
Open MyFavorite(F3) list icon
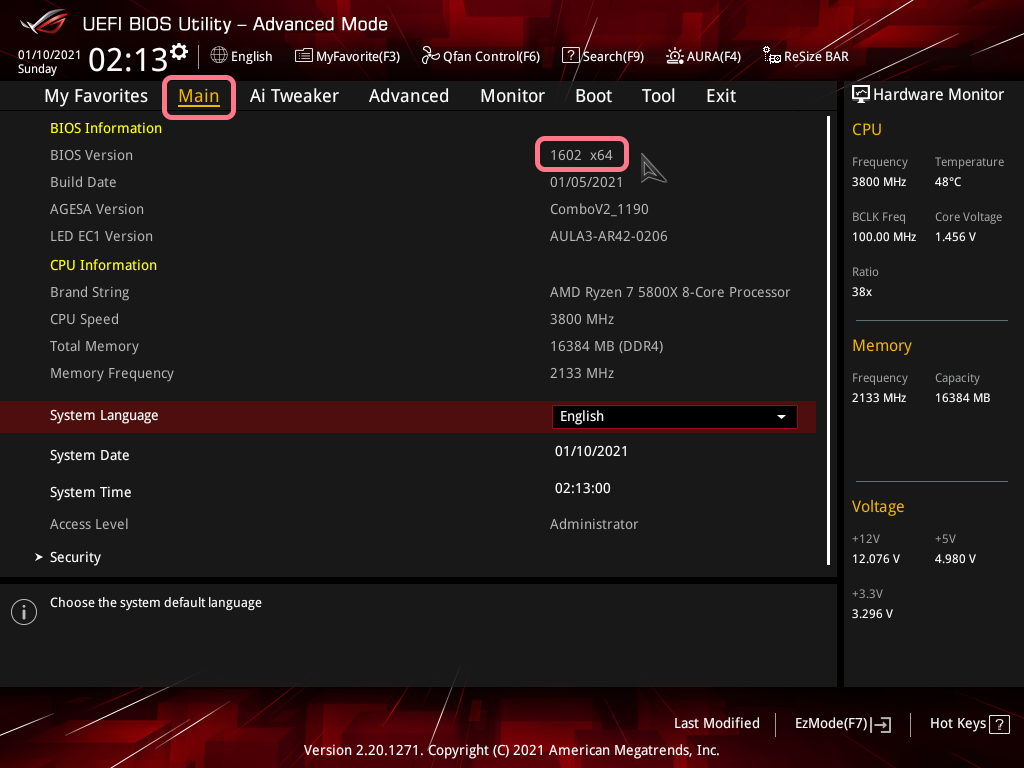[x=304, y=56]
